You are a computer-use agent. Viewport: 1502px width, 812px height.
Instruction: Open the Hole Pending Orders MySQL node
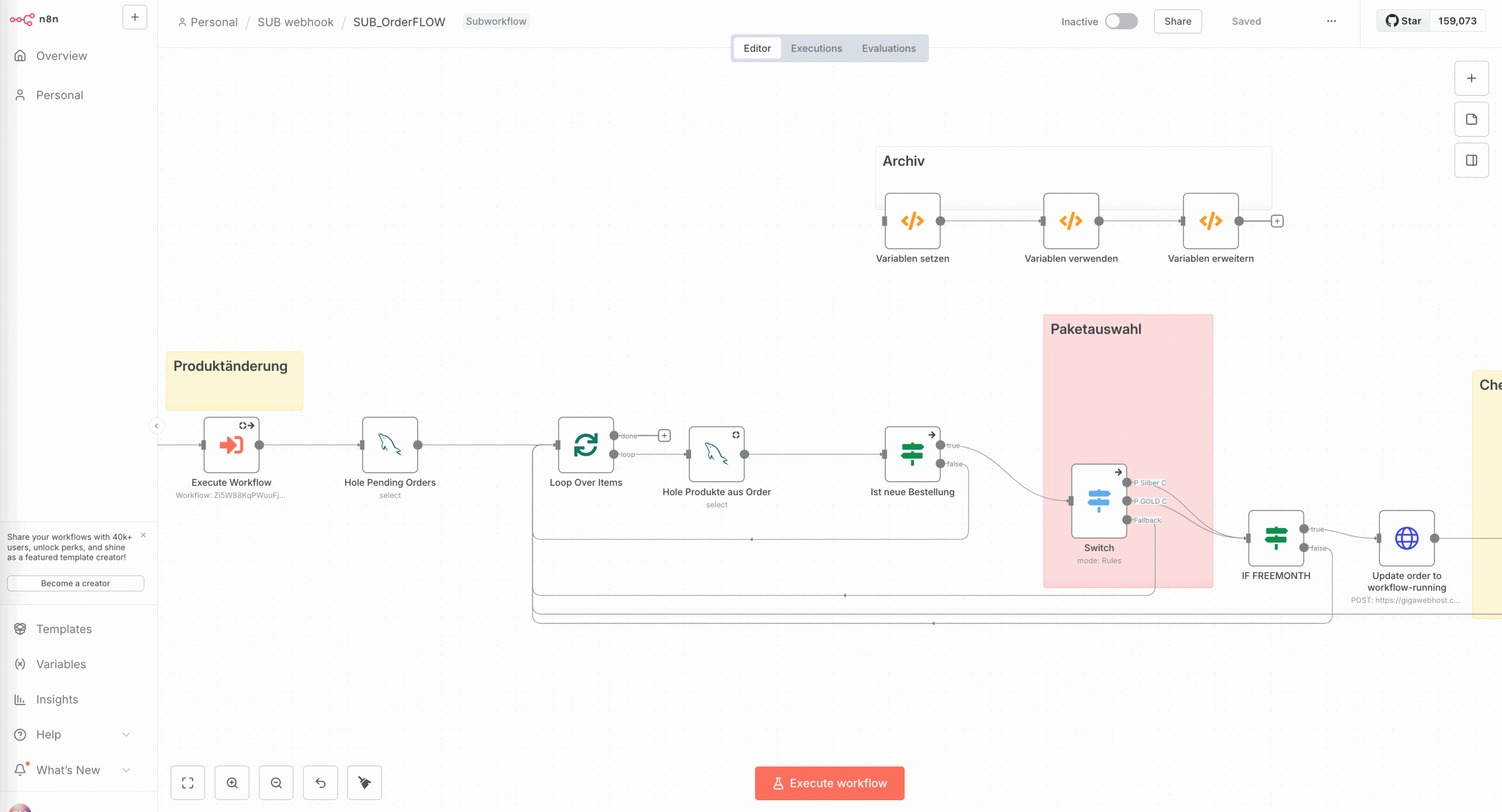(390, 445)
